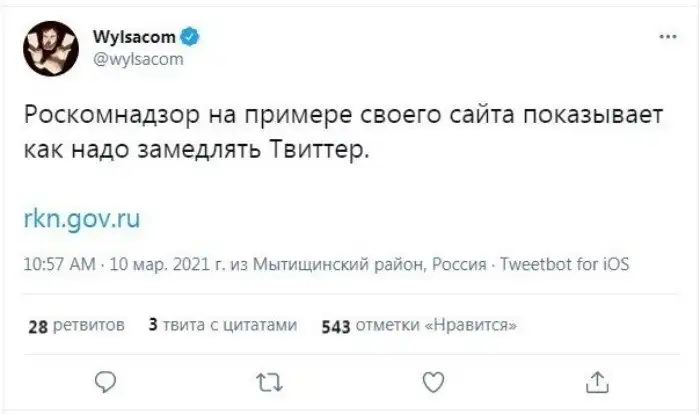Like the tweet with heart icon
Screen dimensions: 700x414
(433, 381)
